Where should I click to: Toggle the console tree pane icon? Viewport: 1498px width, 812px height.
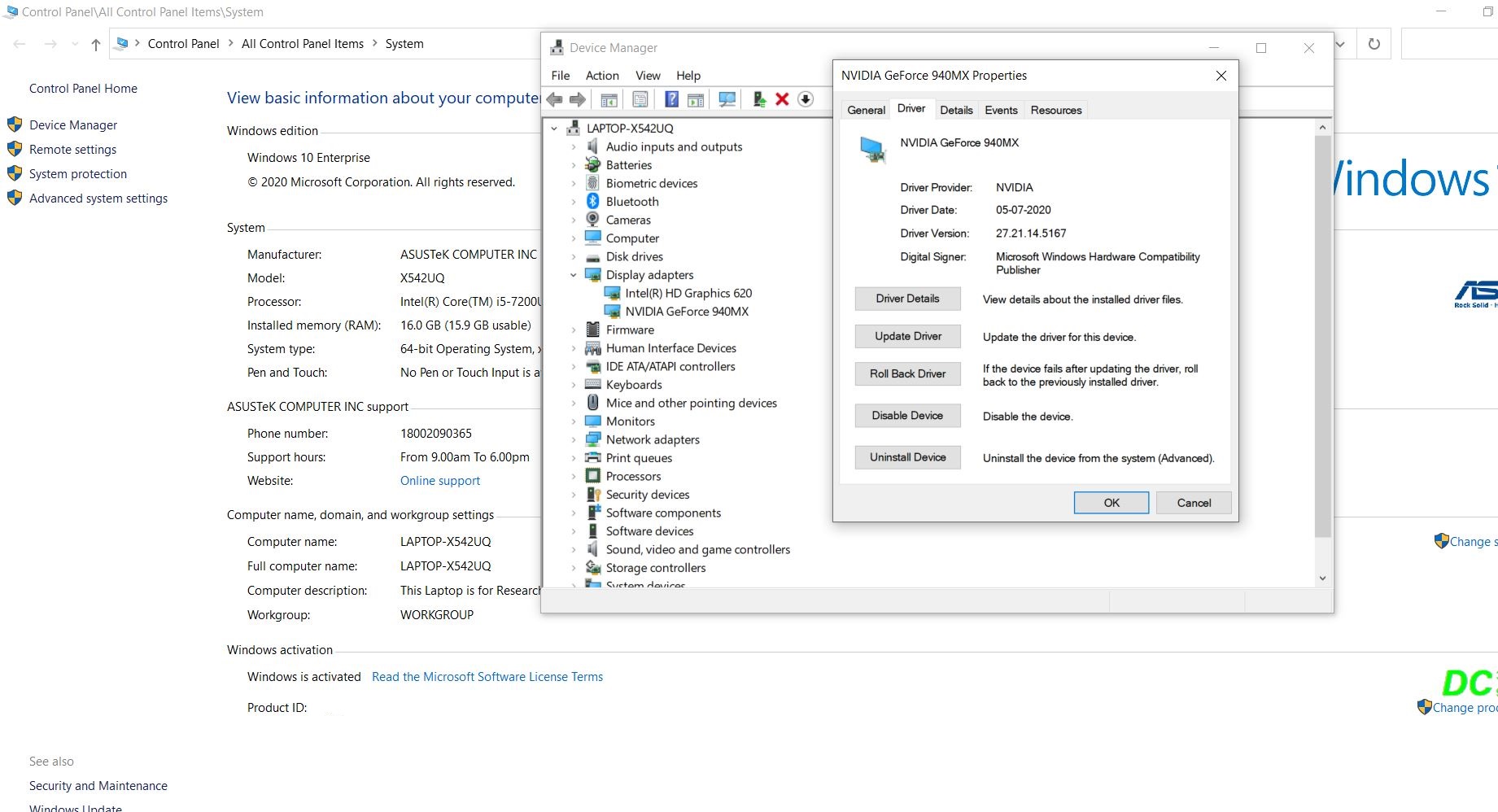pos(609,99)
